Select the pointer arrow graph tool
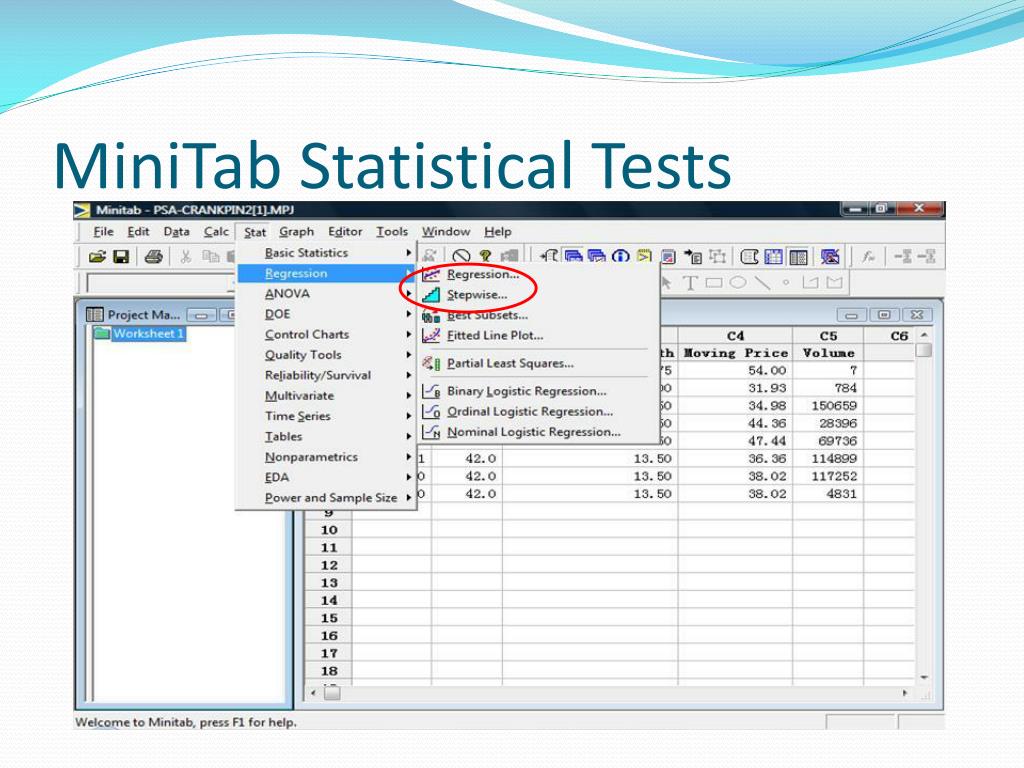 click(666, 283)
